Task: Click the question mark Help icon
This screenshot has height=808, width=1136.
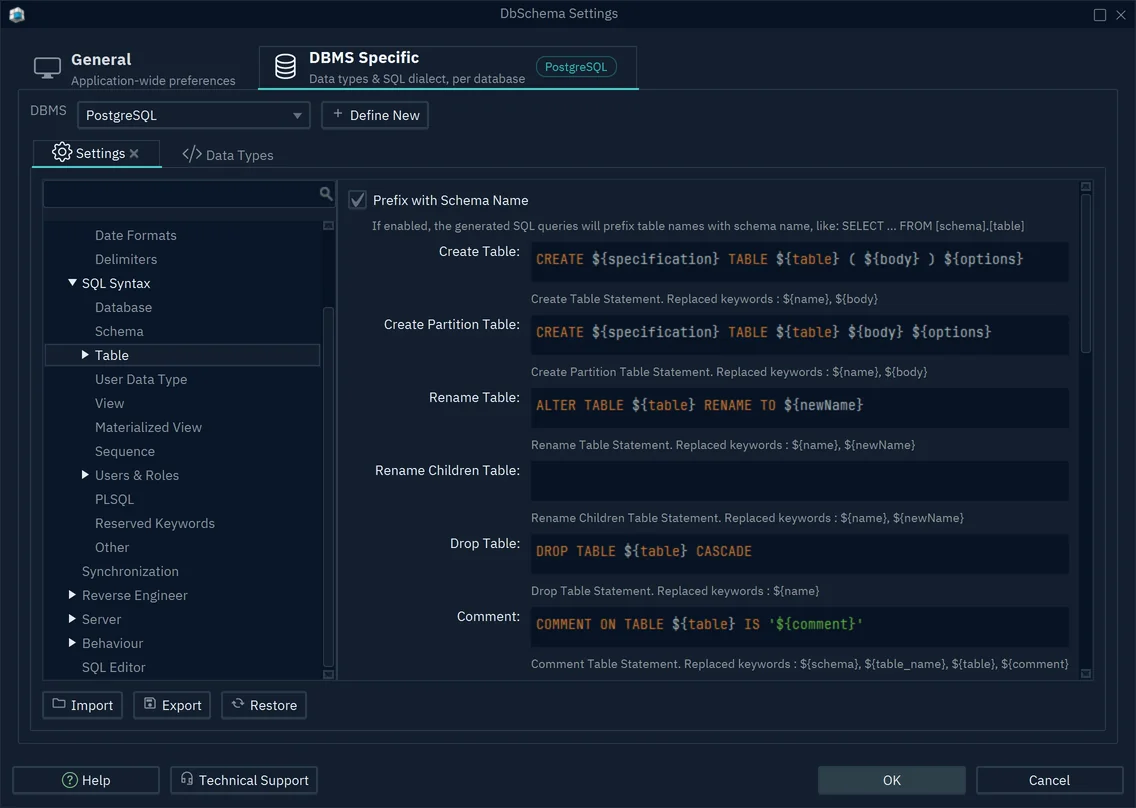Action: pos(70,780)
